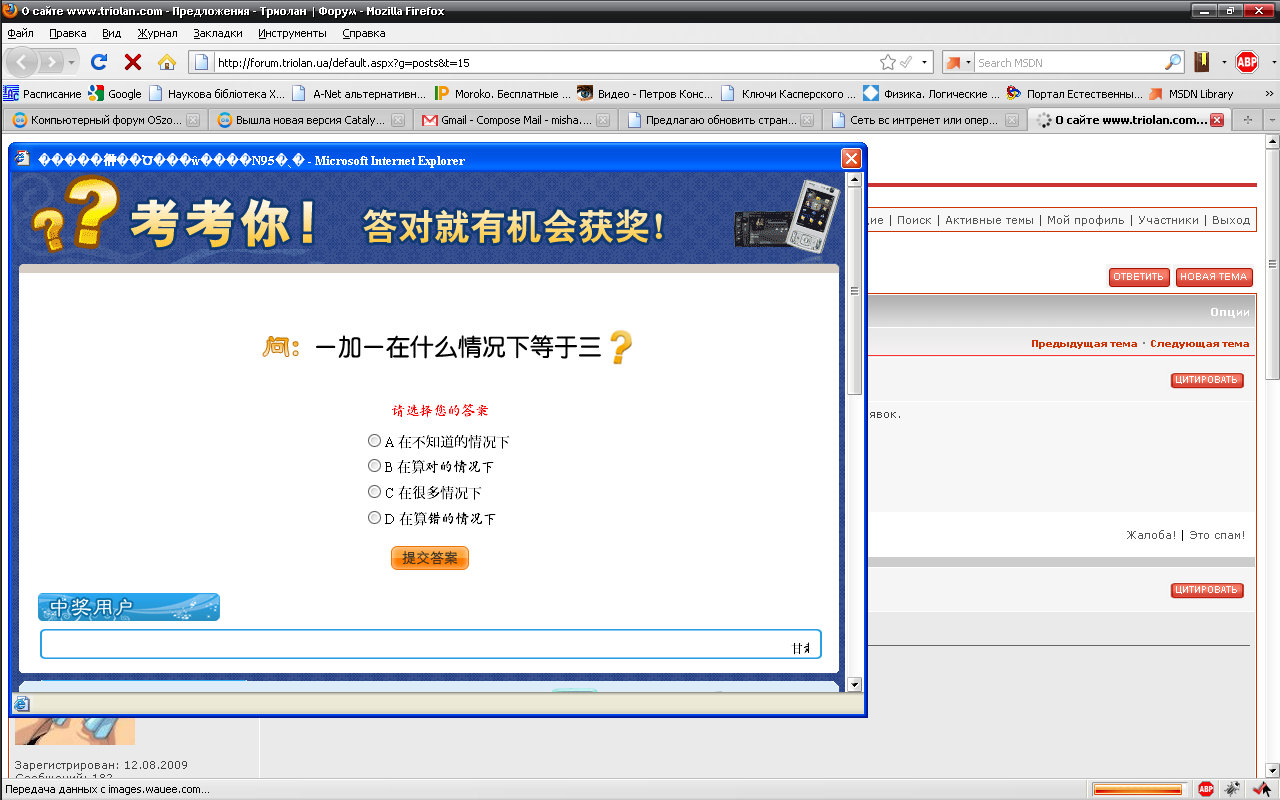This screenshot has height=800, width=1280.
Task: Click the red Stop loading icon
Action: click(x=132, y=62)
